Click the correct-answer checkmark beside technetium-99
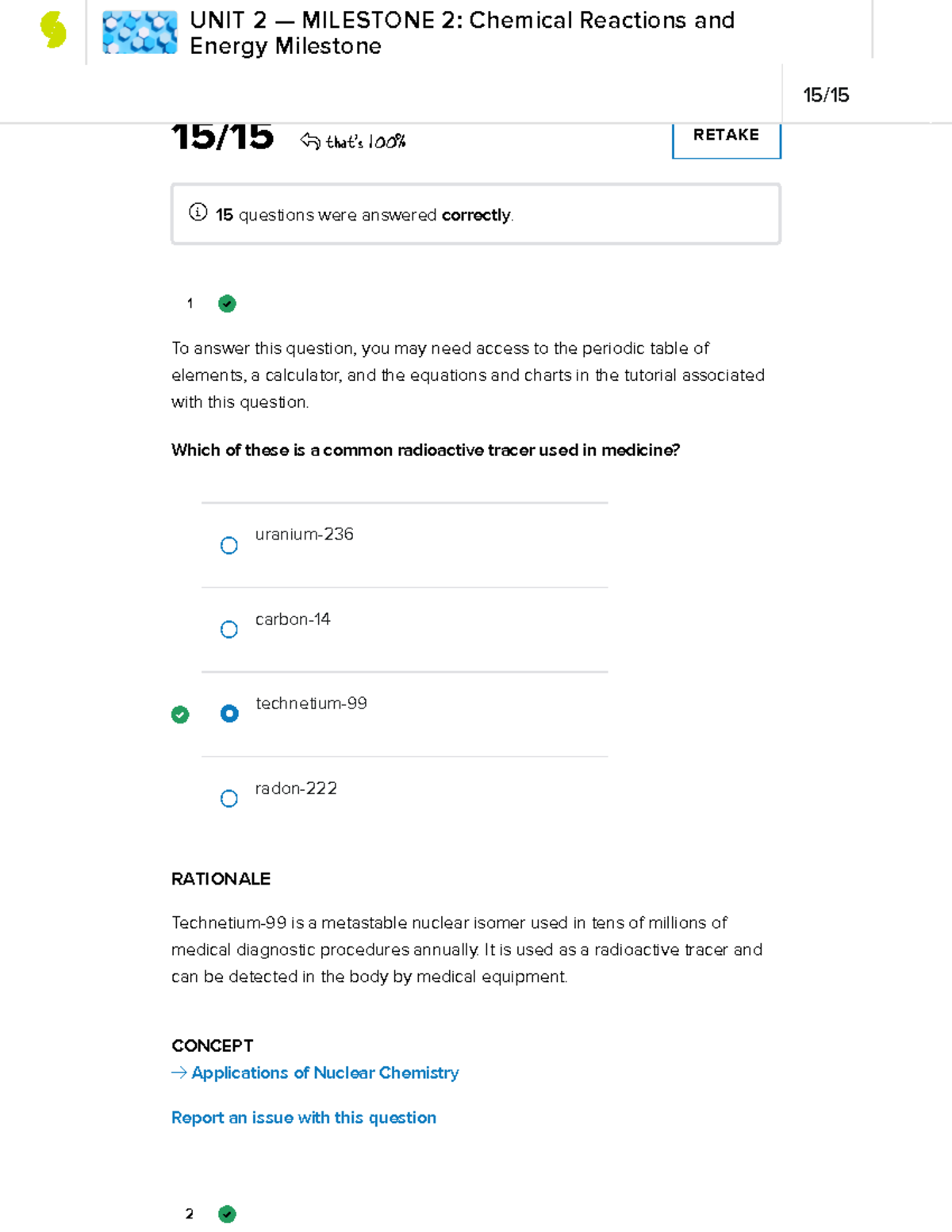This screenshot has width=952, height=1232. click(x=180, y=715)
